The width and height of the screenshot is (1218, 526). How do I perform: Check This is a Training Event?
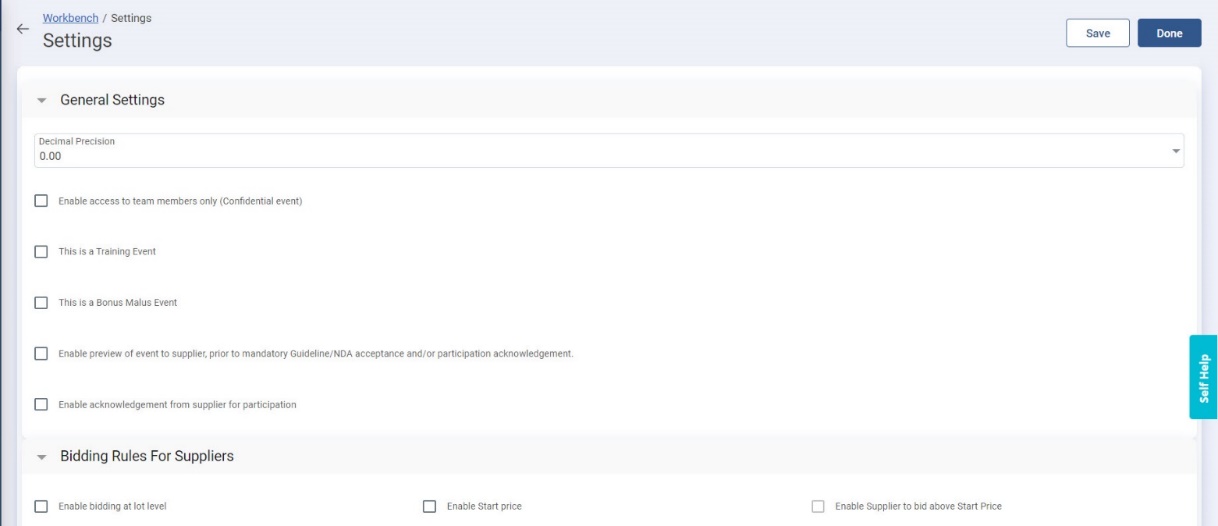tap(41, 252)
